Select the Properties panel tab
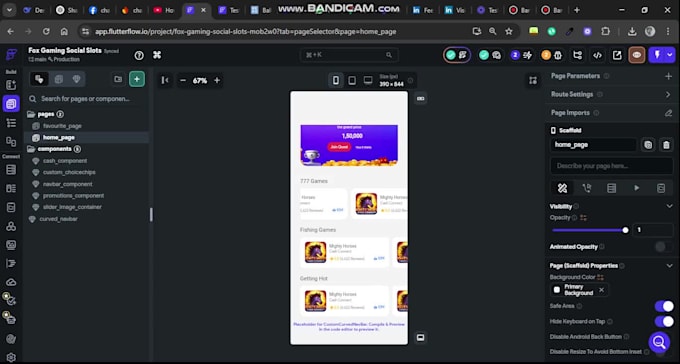The height and width of the screenshot is (364, 680). coord(562,188)
